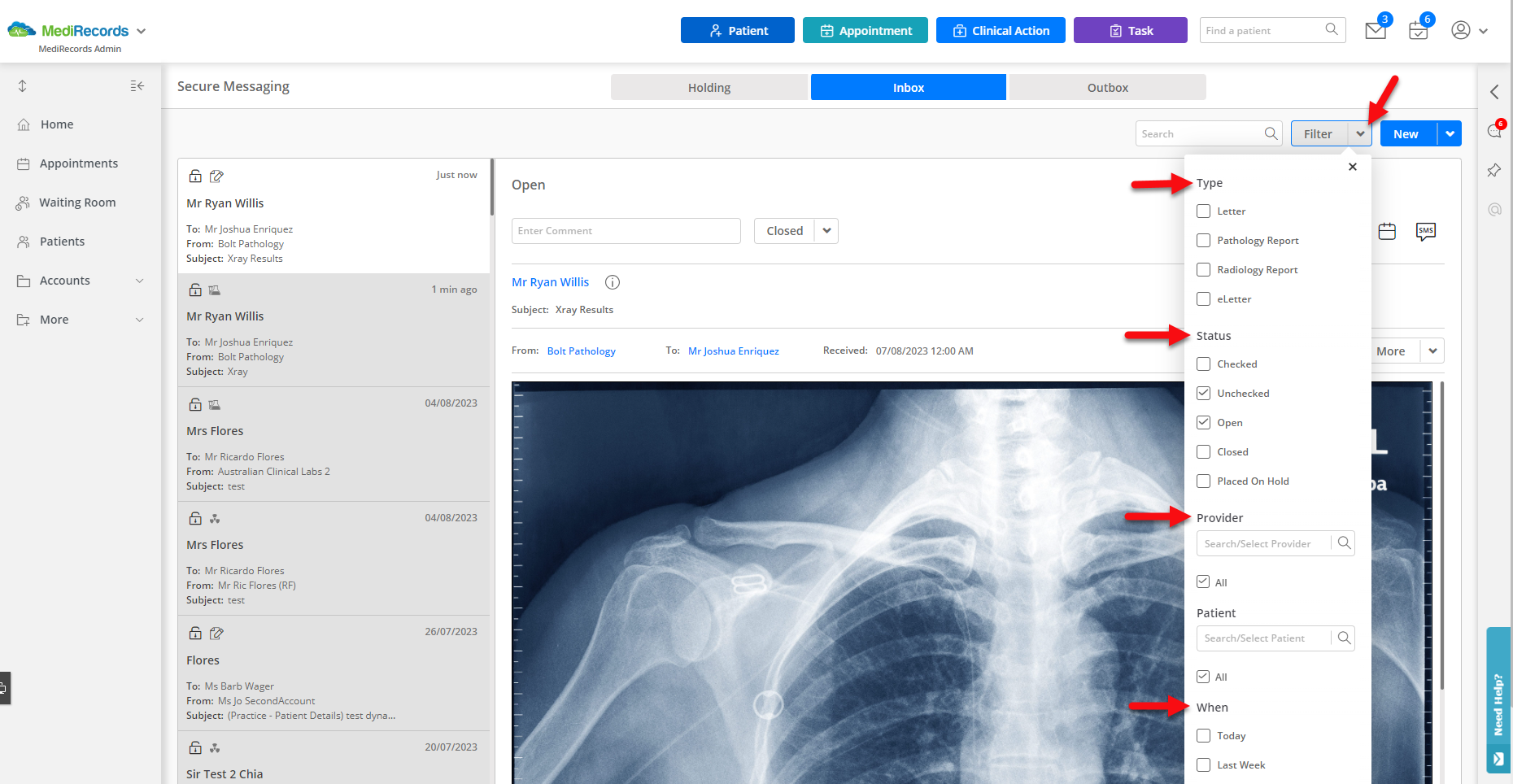Click the message search magnifier icon
The width and height of the screenshot is (1513, 784).
click(1271, 133)
